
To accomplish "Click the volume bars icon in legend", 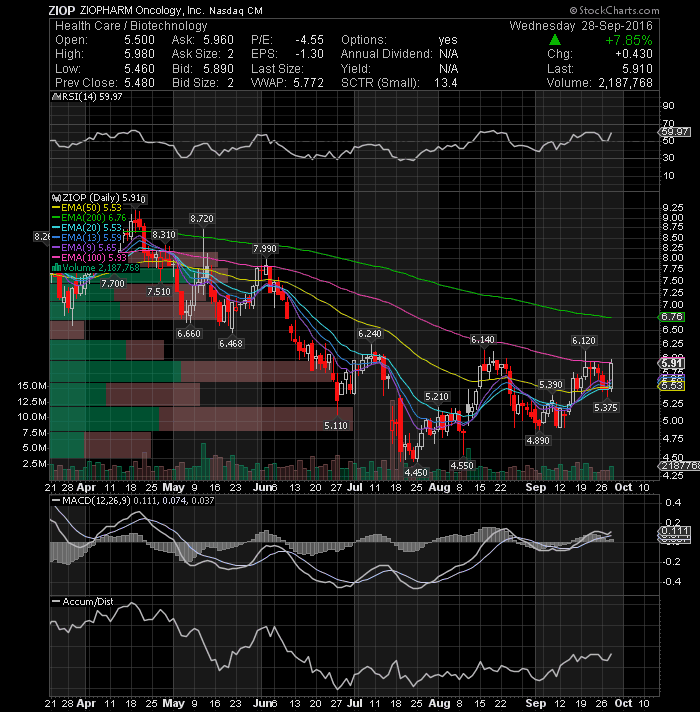I will pyautogui.click(x=57, y=267).
